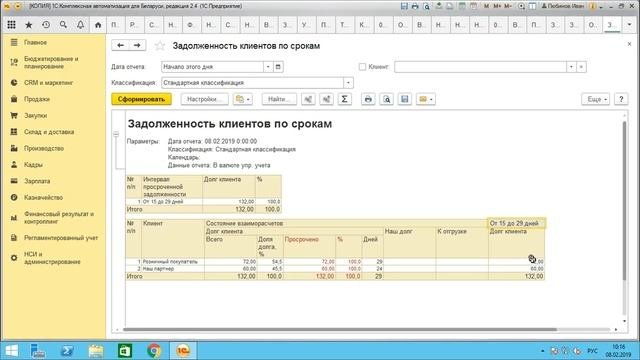Viewport: 640px width, 360px height.
Task: Open the Еще menu dropdown
Action: (596, 99)
